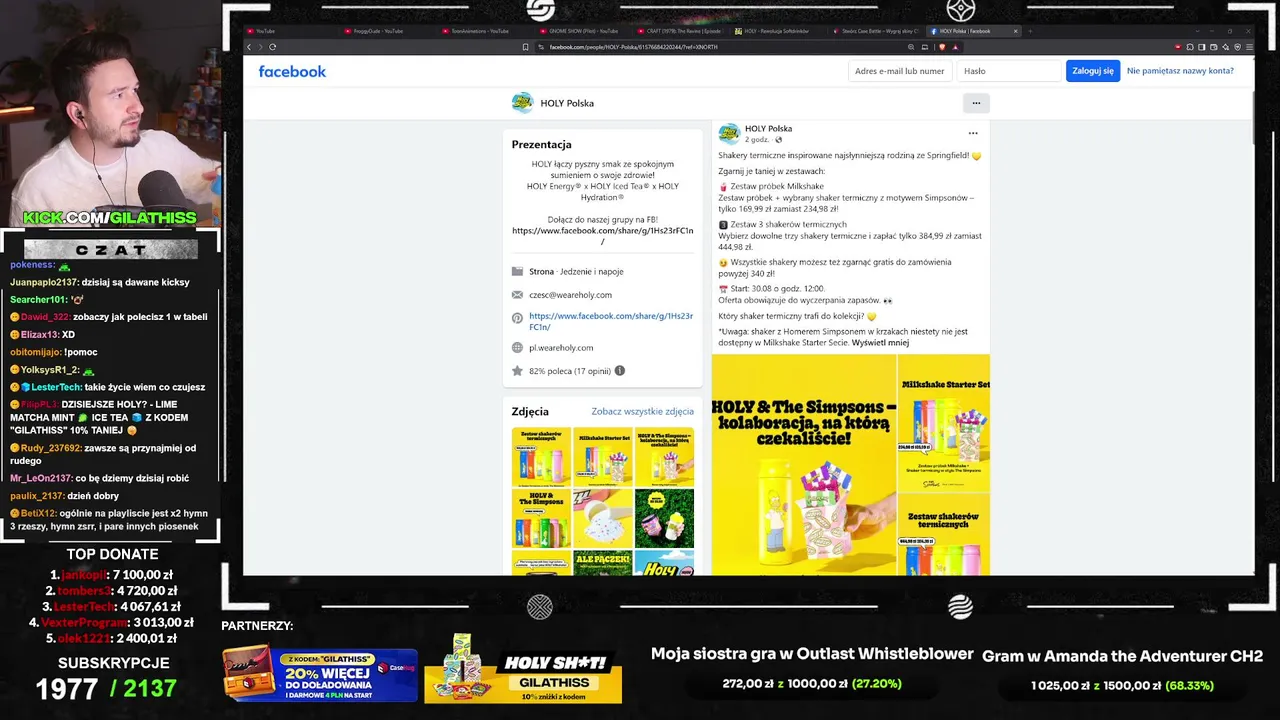The height and width of the screenshot is (720, 1280).
Task: Open the pl.weareholy.com website link
Action: 561,347
